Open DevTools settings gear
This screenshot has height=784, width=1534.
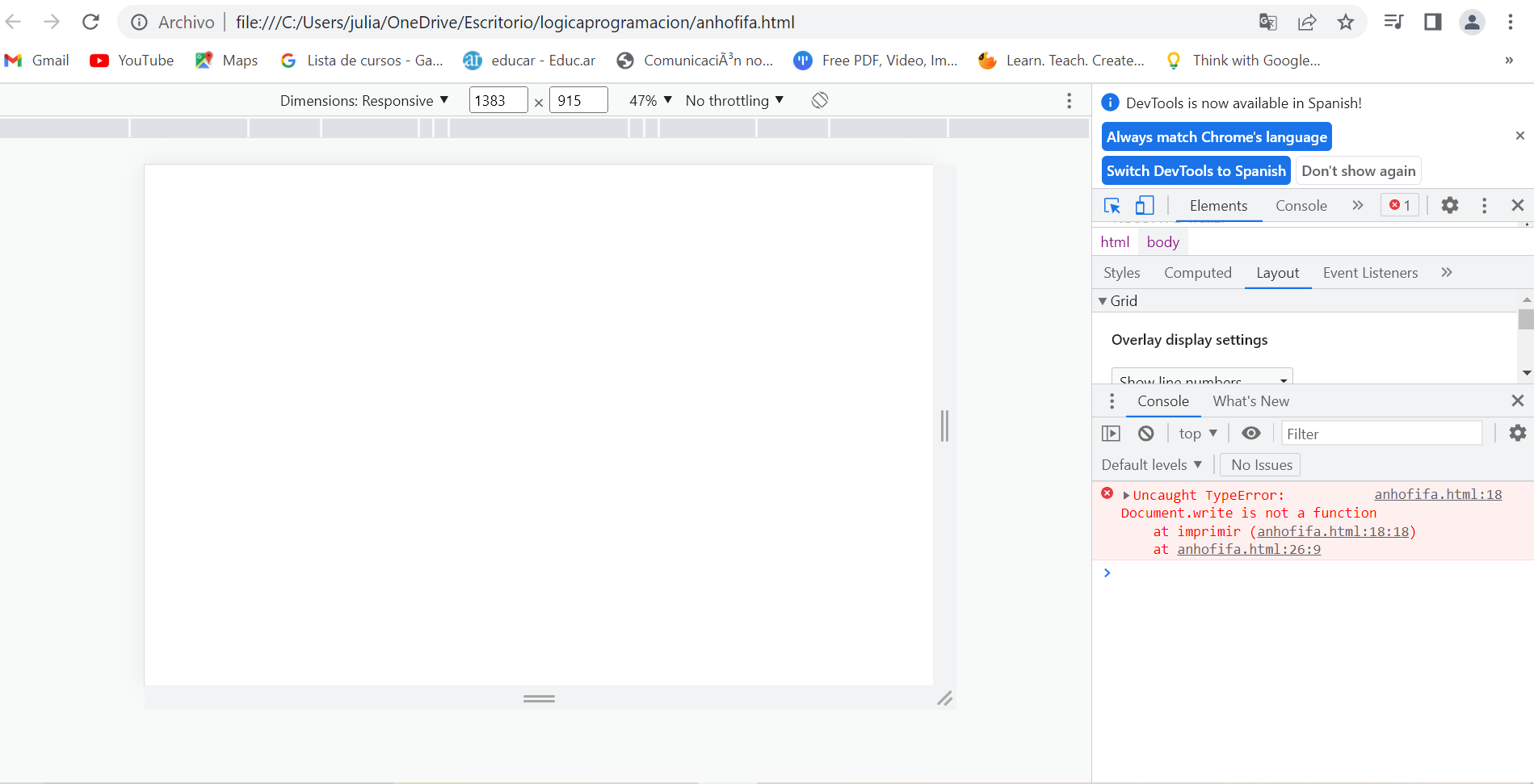1450,205
